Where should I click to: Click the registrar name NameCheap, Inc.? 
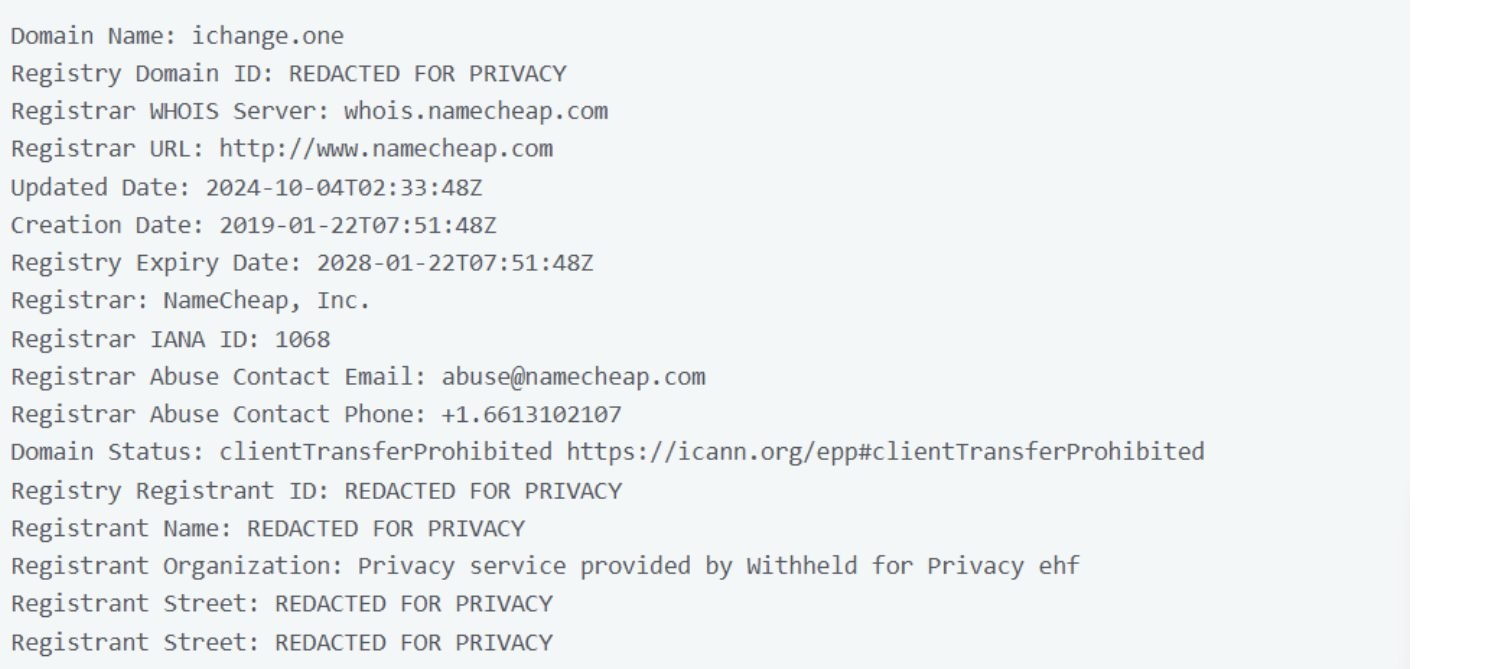267,301
